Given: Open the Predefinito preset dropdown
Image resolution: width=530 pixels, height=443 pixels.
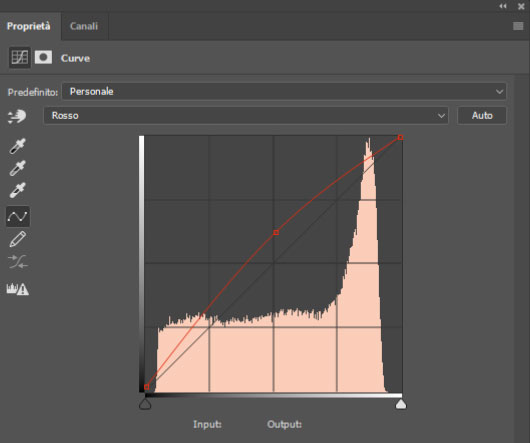Looking at the screenshot, I should coord(284,92).
